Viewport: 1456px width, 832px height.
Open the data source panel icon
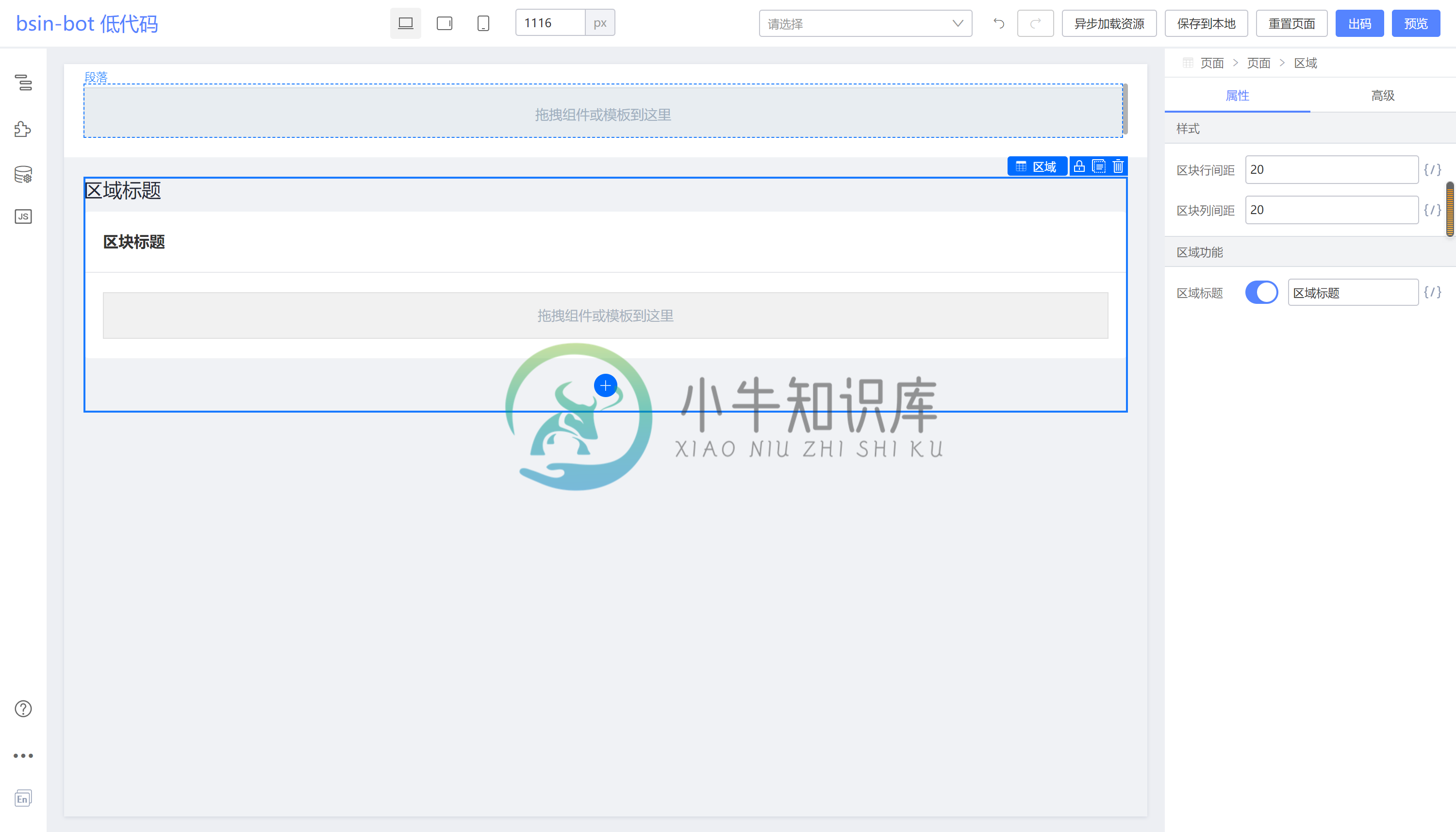coord(23,174)
